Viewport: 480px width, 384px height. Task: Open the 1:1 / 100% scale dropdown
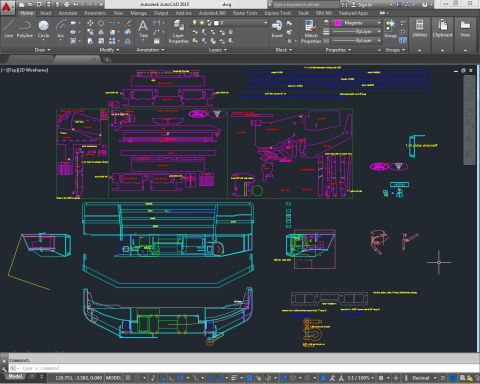(360, 378)
